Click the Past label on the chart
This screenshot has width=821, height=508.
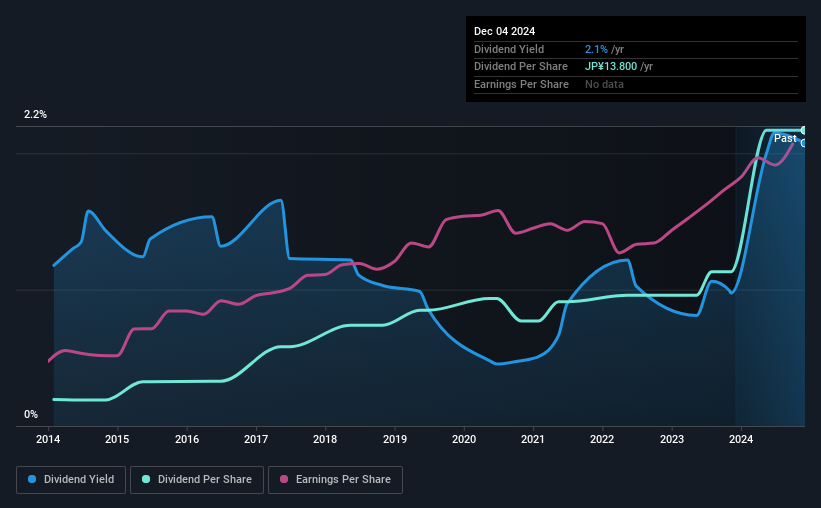tap(785, 138)
